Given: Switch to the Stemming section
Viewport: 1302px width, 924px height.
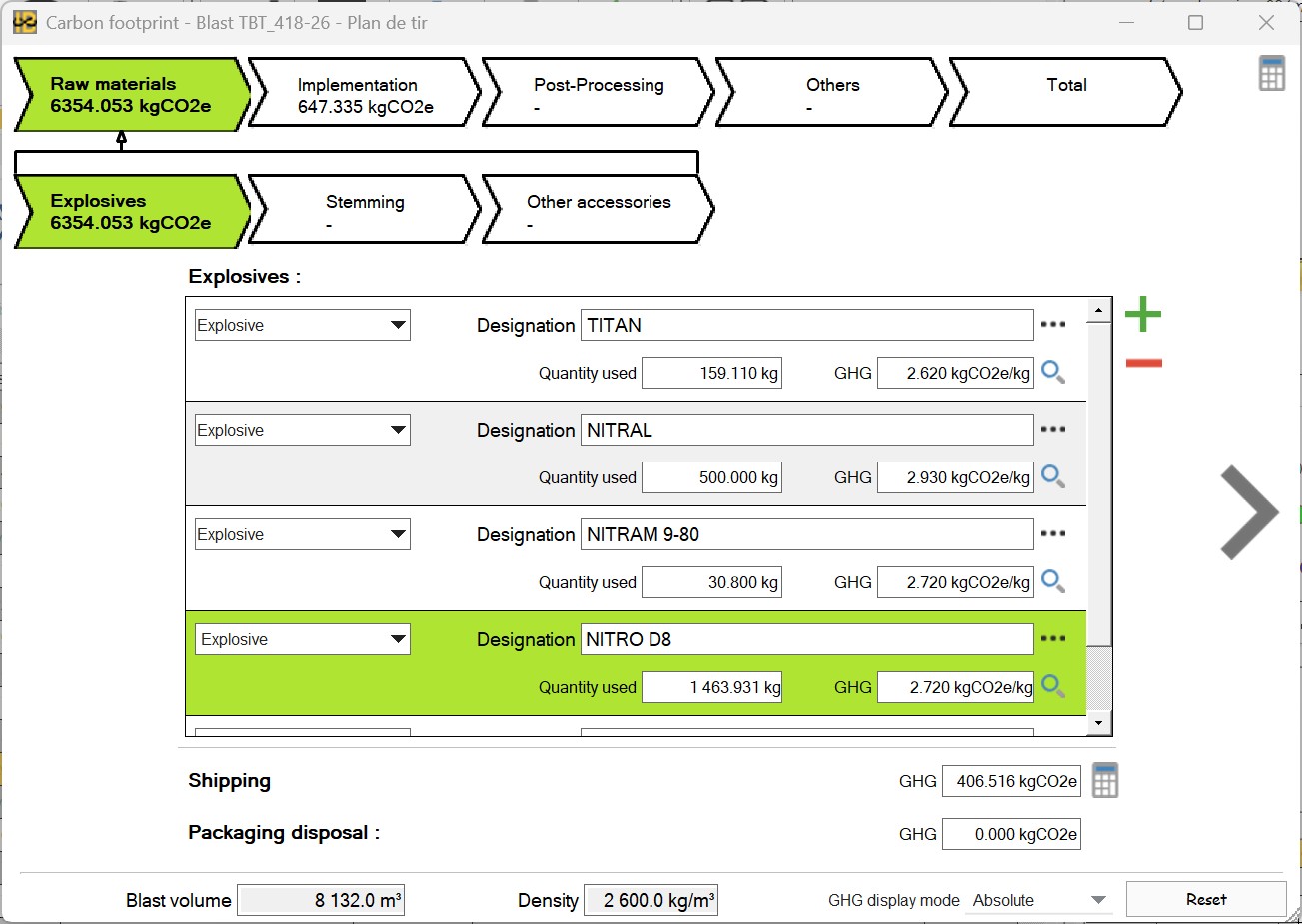Looking at the screenshot, I should (x=364, y=209).
